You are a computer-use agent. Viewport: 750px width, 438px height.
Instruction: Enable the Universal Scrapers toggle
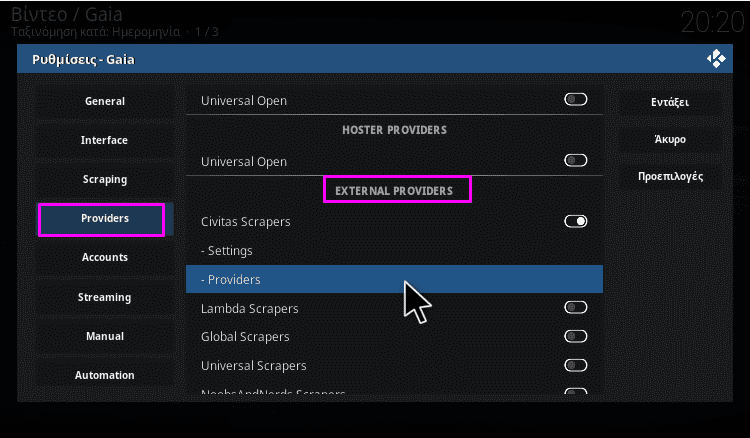[x=575, y=365]
